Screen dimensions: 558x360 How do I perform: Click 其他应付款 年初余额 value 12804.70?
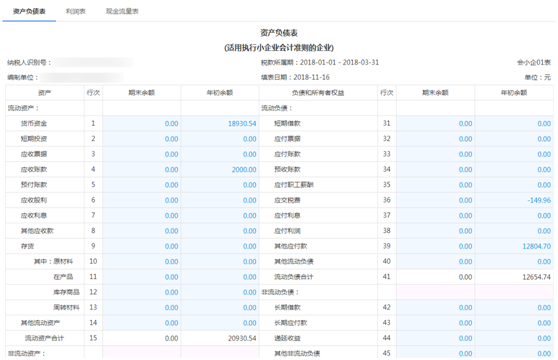pos(514,246)
